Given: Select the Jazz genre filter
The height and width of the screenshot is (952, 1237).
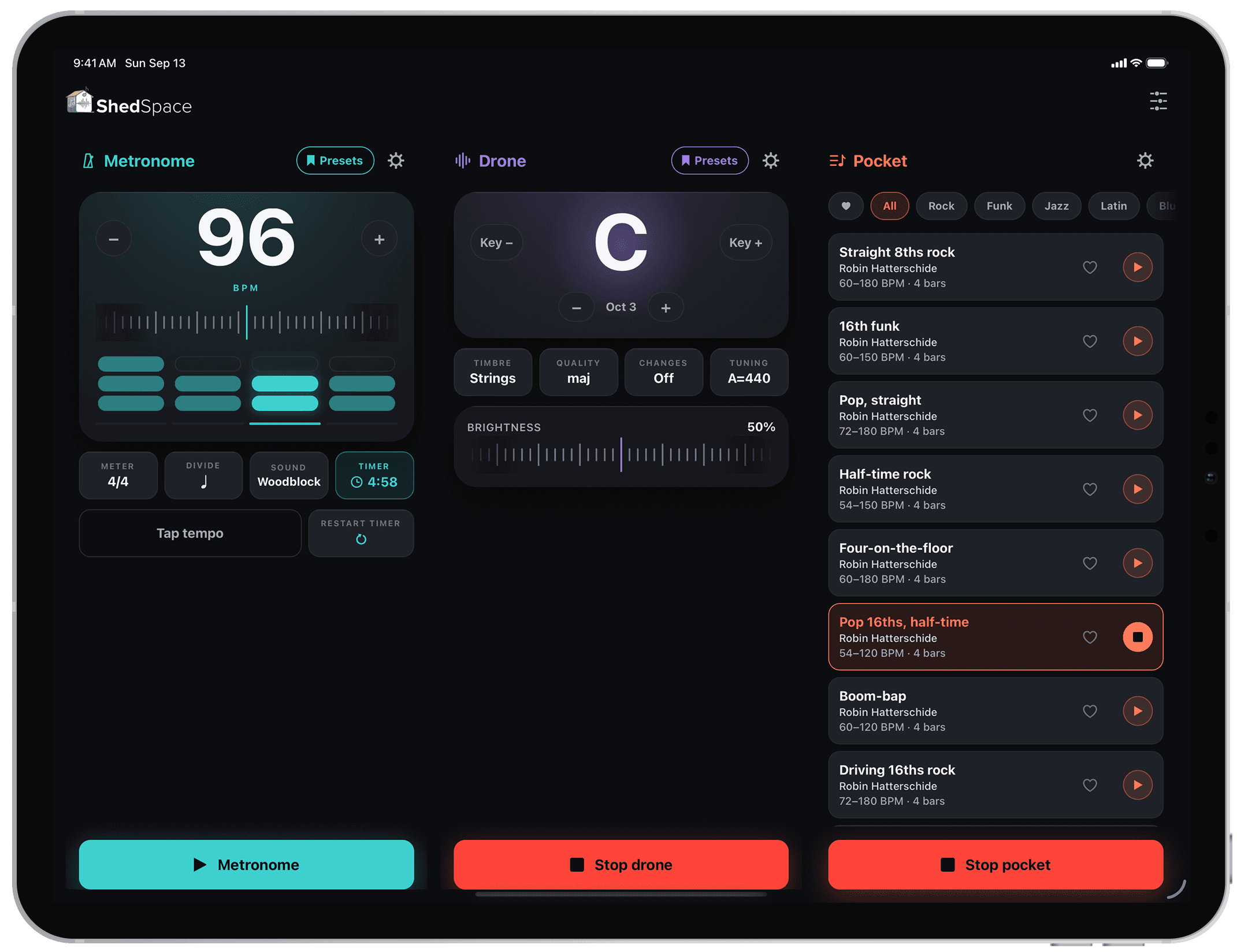Looking at the screenshot, I should [x=1056, y=206].
